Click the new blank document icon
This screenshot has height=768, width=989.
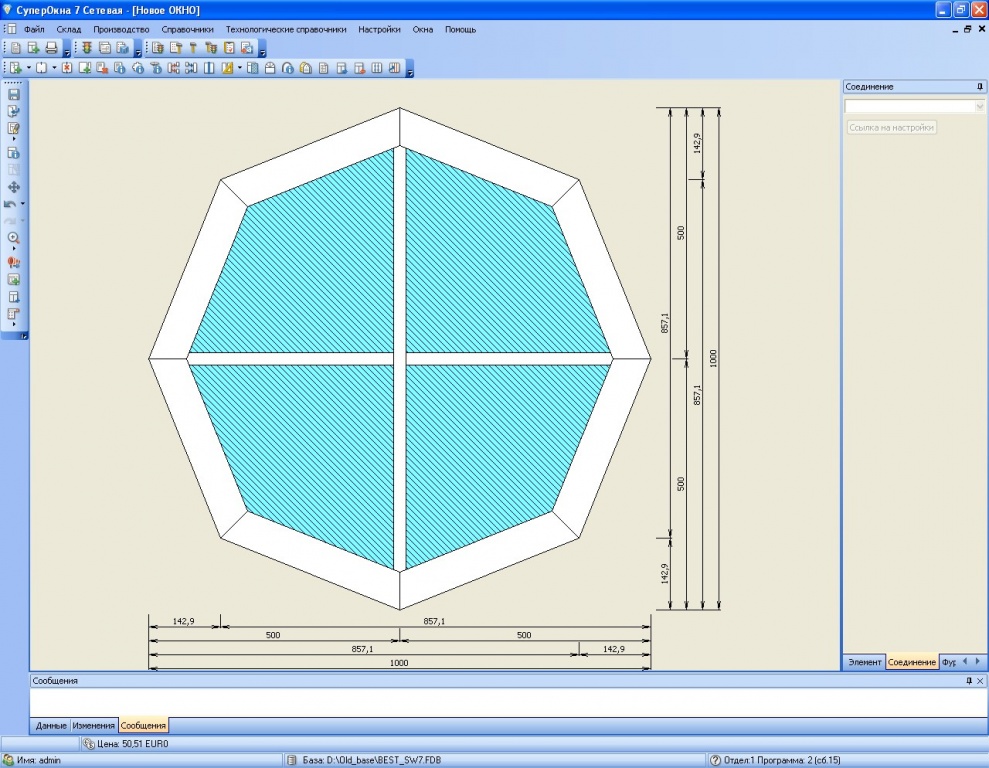pos(15,48)
